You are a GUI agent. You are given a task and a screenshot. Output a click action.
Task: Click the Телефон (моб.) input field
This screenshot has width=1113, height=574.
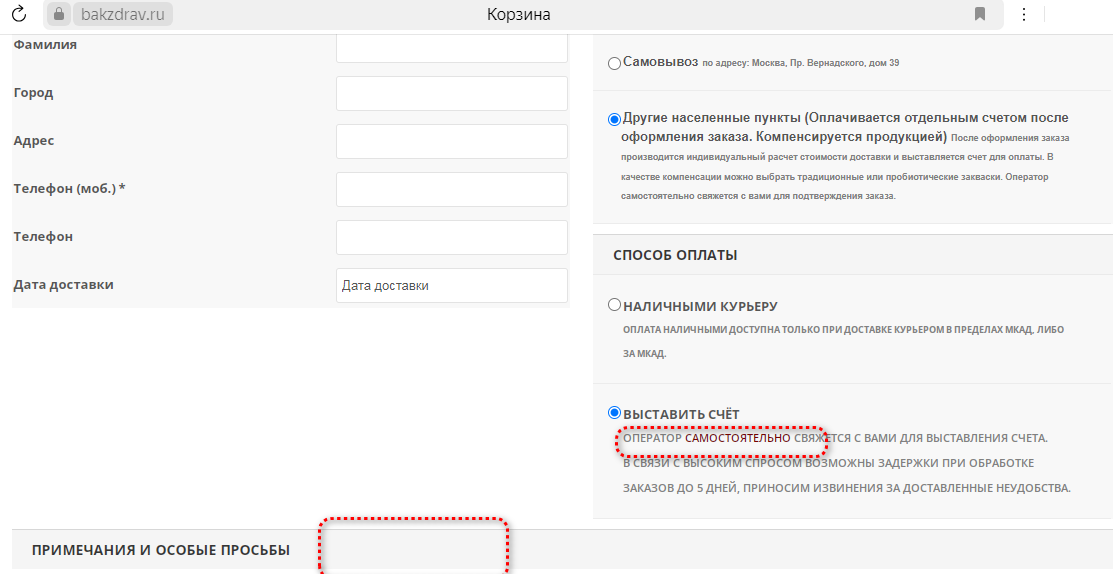pyautogui.click(x=452, y=189)
